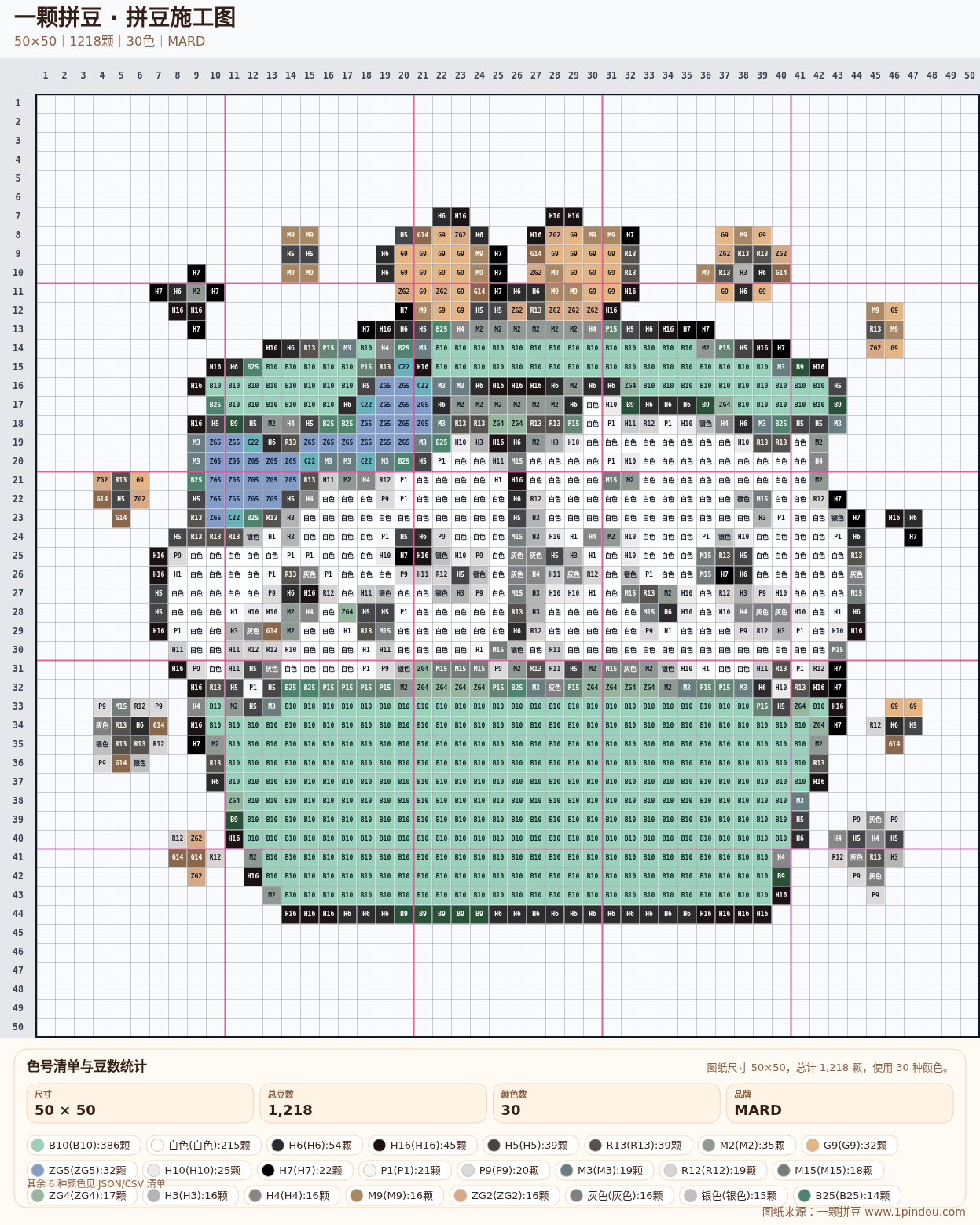The image size is (980, 1225).
Task: Select the 50×50 | 1218颗 | 30色 | MARD subtitle
Action: pyautogui.click(x=109, y=41)
